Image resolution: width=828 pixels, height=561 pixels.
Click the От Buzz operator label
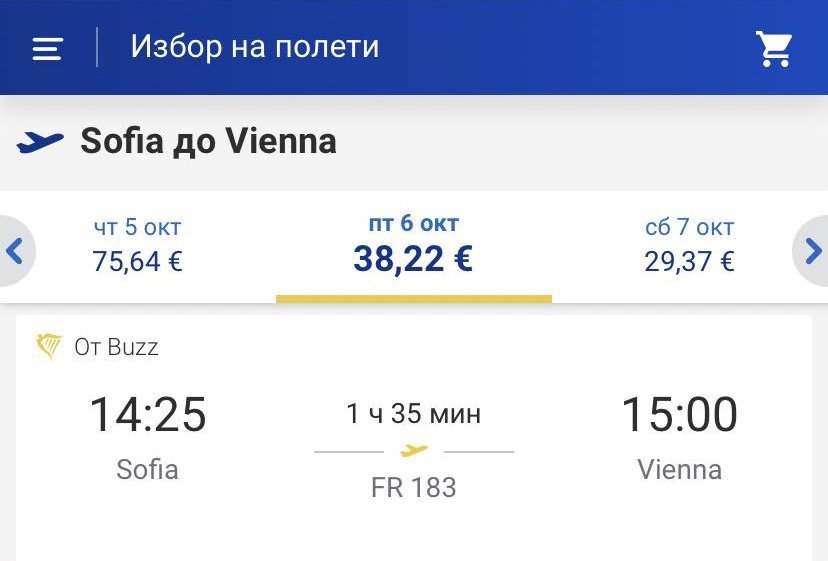tap(116, 347)
